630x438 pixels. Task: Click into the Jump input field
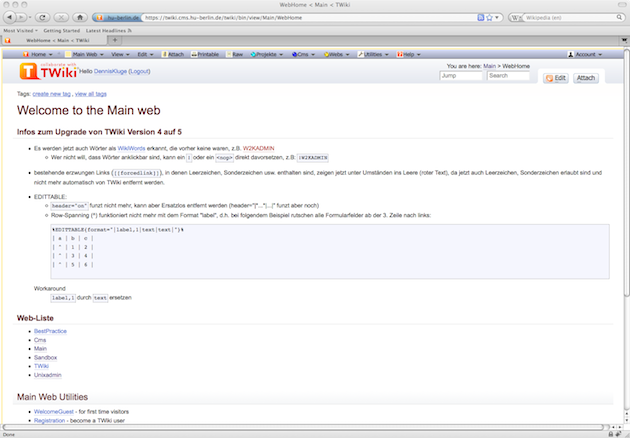461,76
